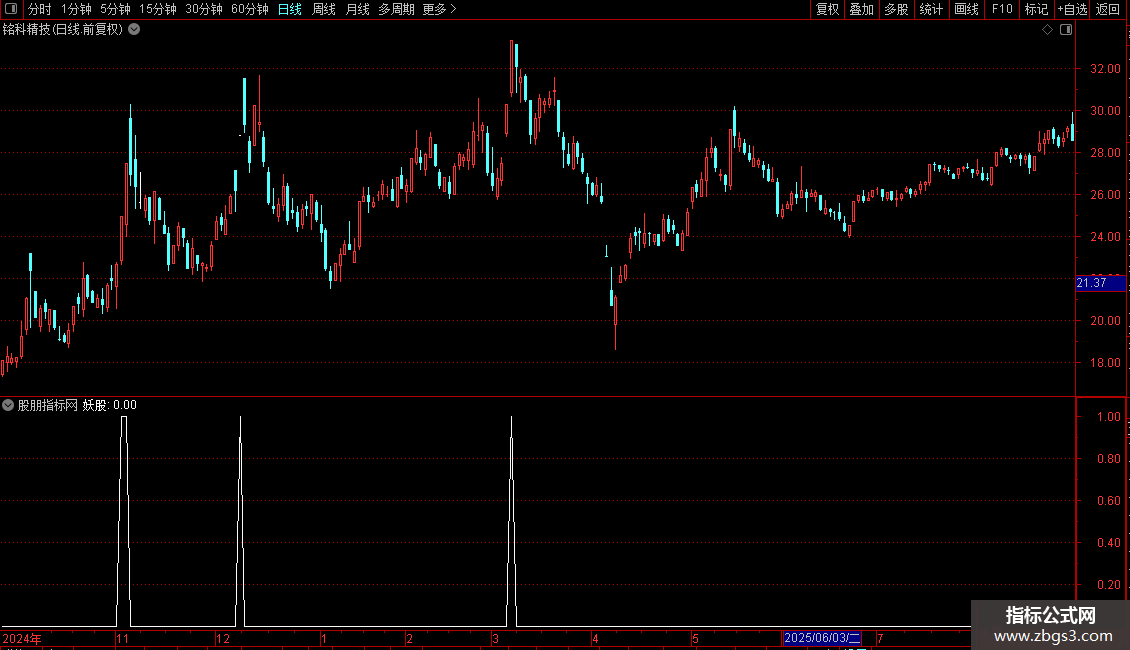Click month 11 on the time axis
This screenshot has height=650, width=1130.
click(123, 638)
